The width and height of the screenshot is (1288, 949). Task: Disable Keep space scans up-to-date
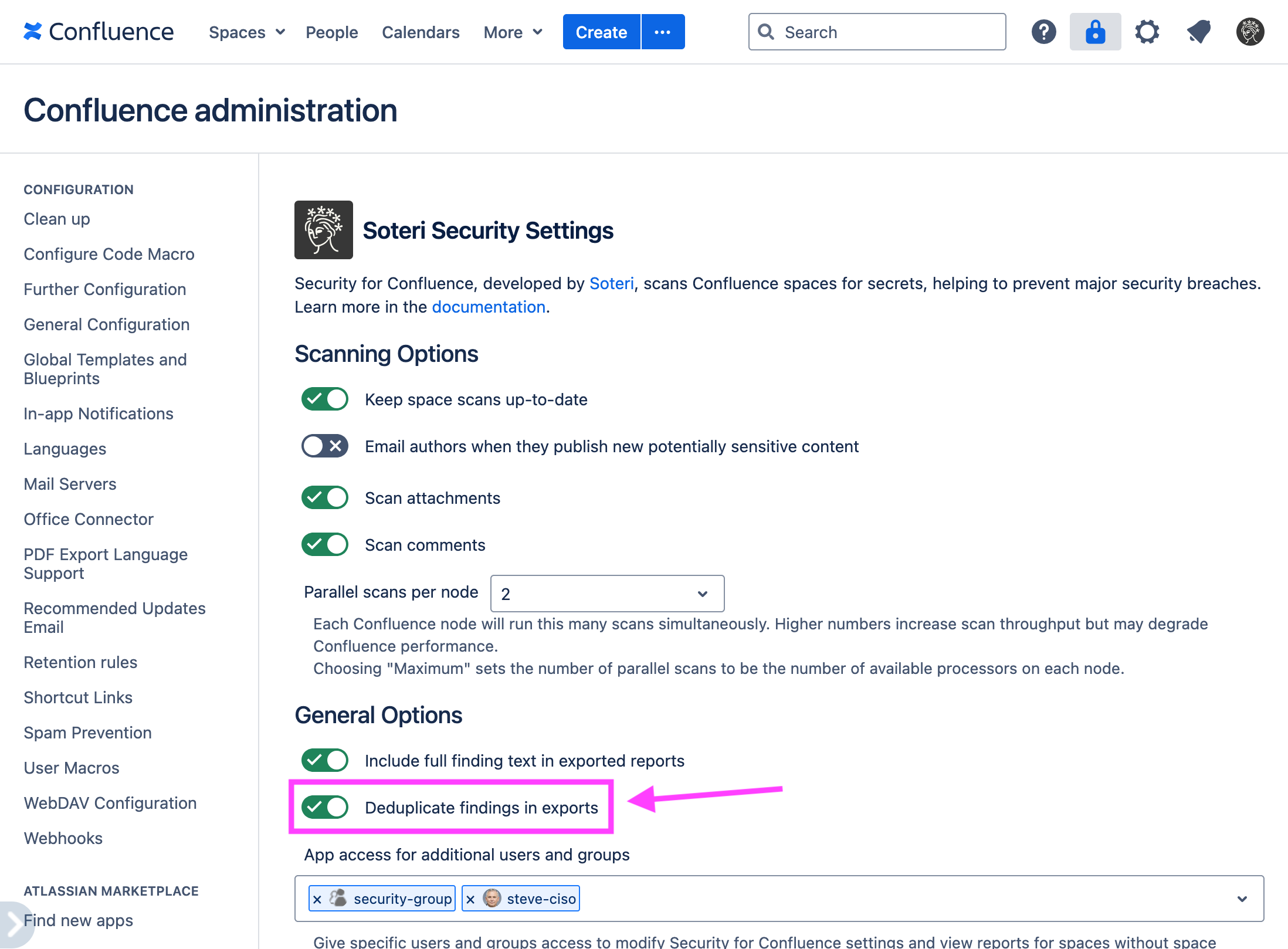[324, 399]
